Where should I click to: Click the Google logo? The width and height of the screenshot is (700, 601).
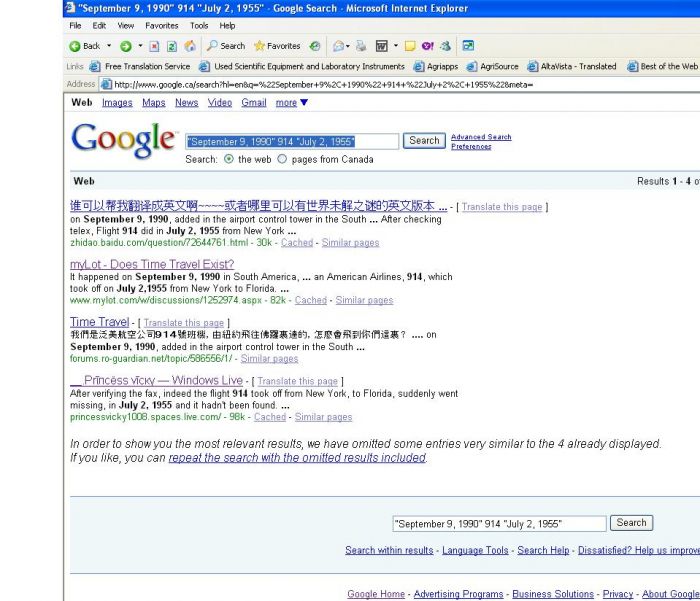(x=124, y=140)
